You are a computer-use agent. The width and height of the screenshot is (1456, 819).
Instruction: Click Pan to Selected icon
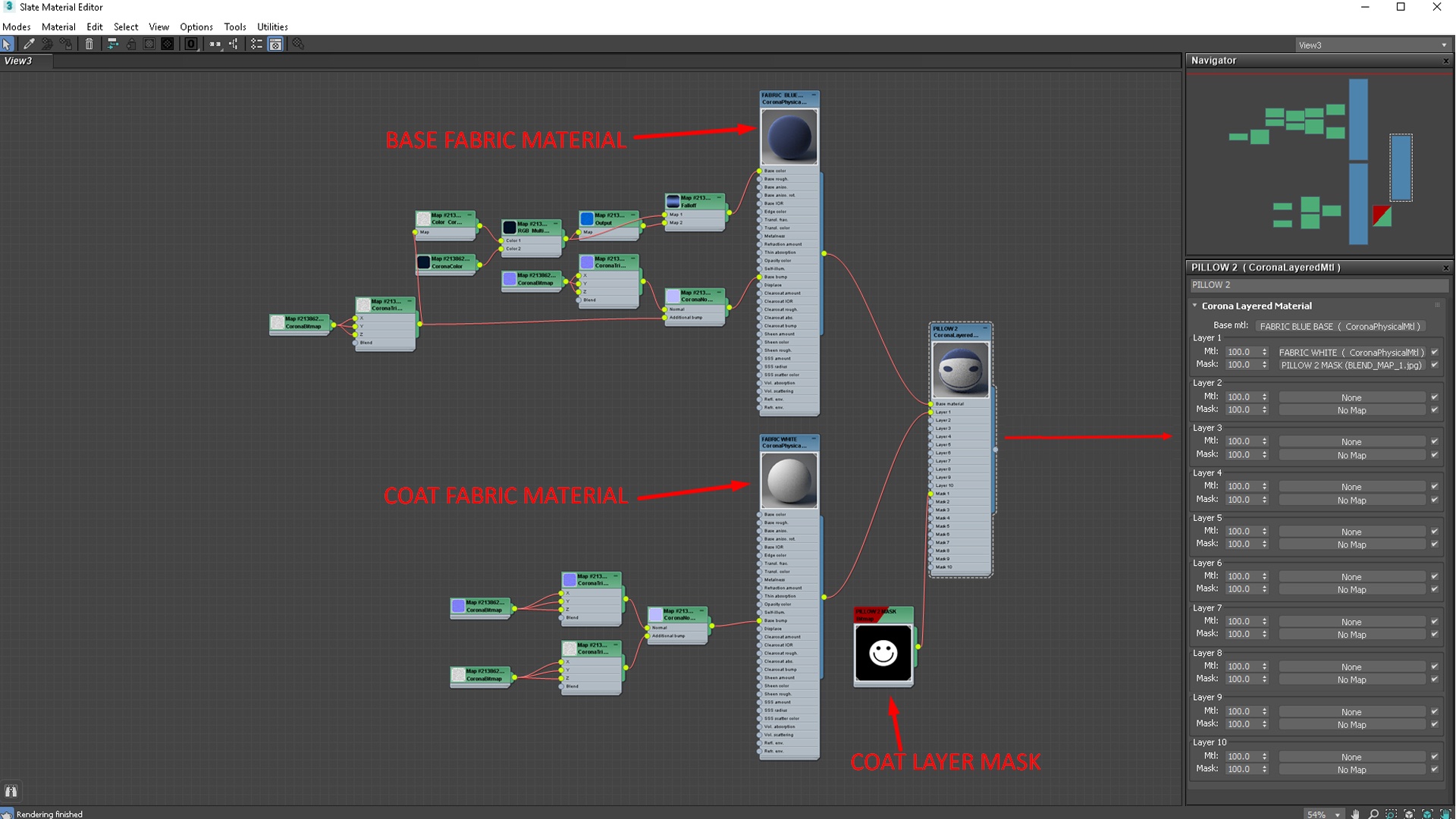[x=1445, y=814]
